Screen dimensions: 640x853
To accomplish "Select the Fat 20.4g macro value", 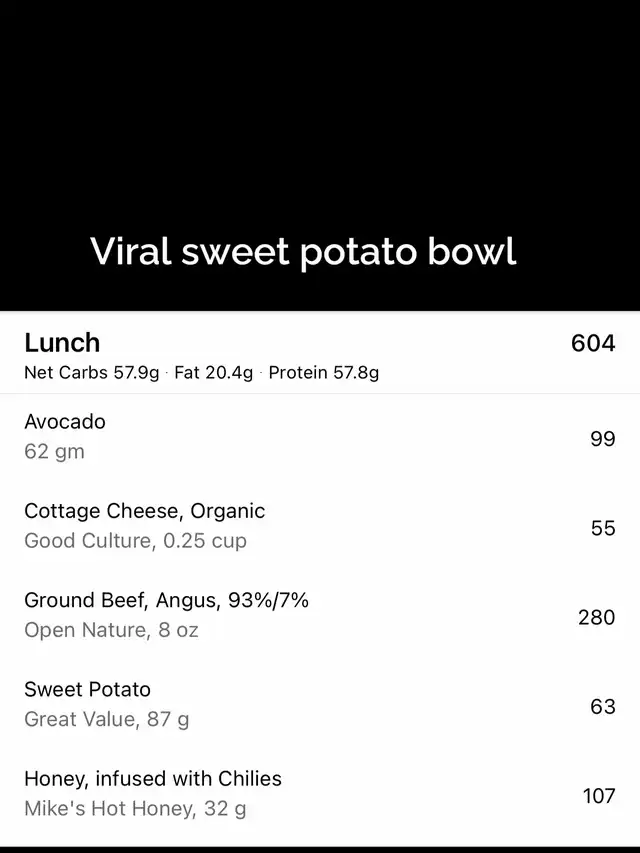I will tap(213, 373).
